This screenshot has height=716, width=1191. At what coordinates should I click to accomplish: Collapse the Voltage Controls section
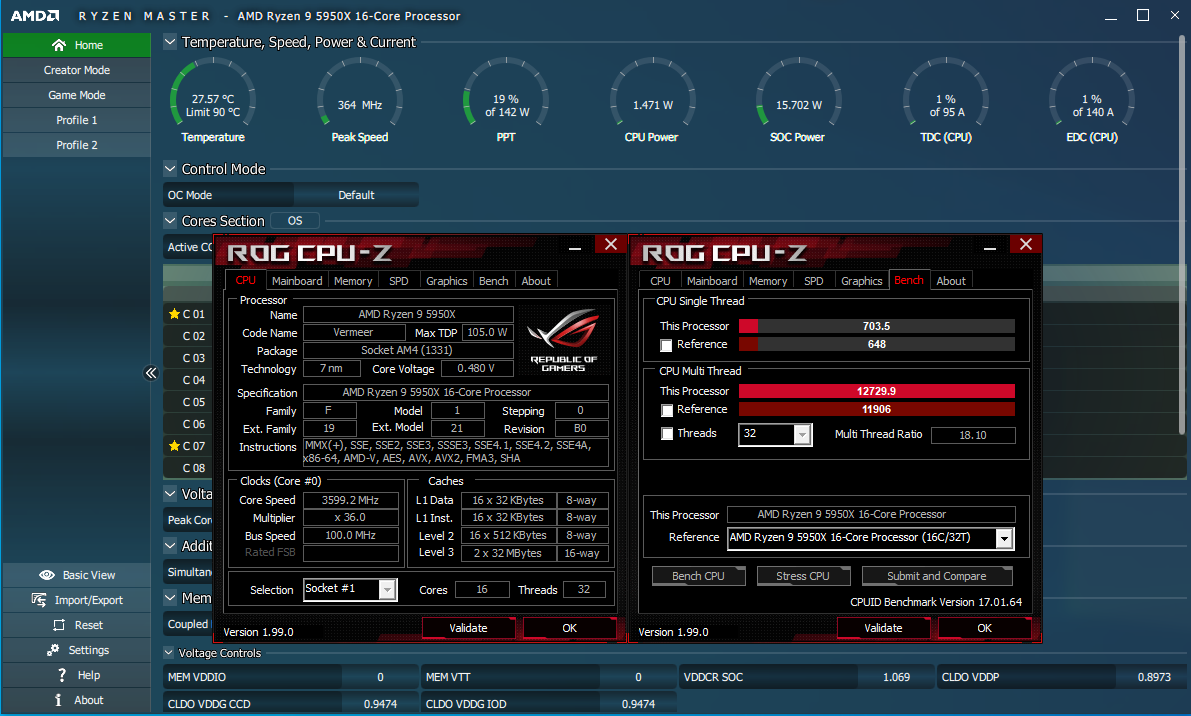point(169,652)
